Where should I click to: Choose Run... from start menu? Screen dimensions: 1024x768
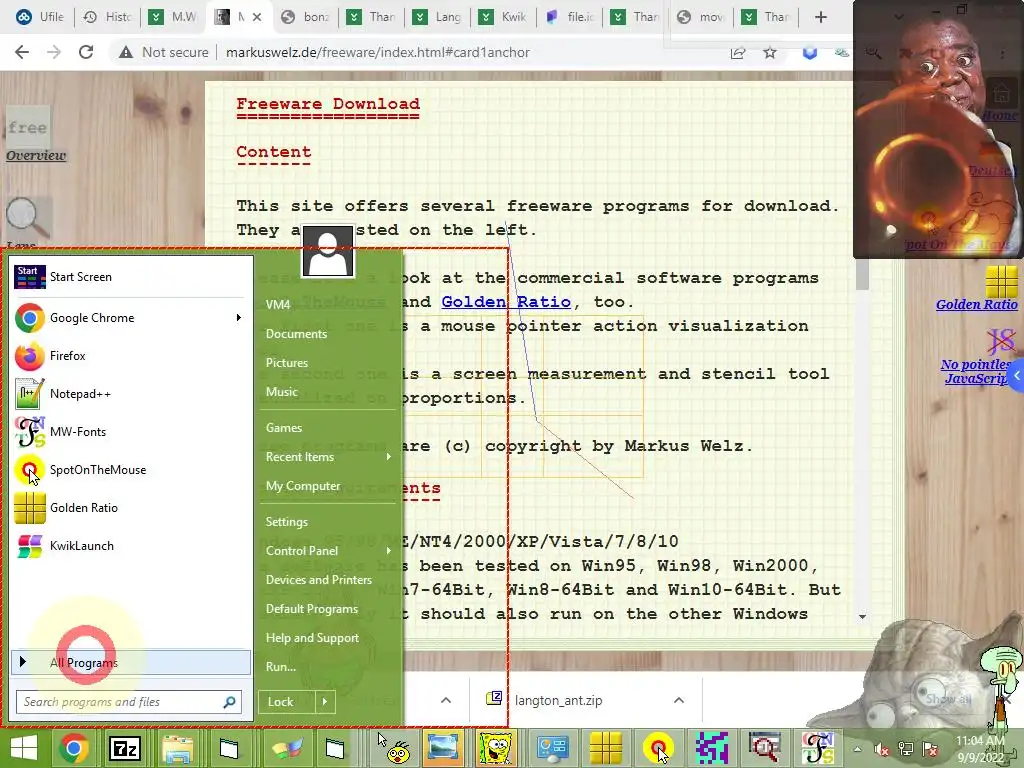pos(280,667)
